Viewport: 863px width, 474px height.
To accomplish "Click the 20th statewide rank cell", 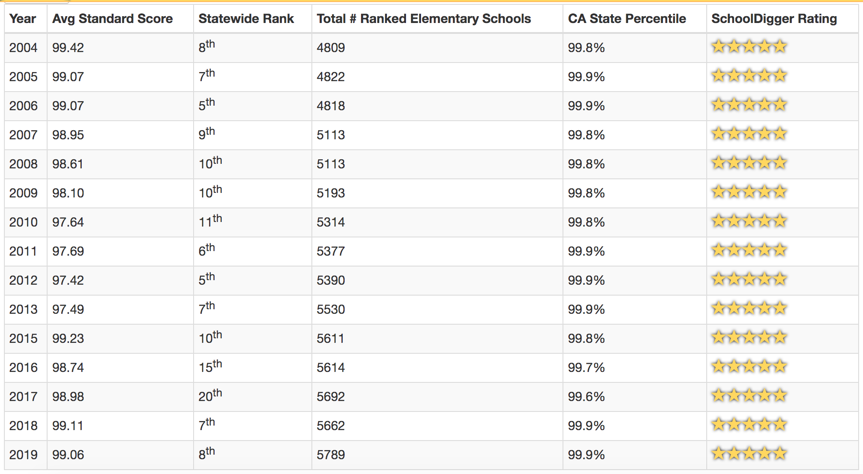I will tap(210, 396).
